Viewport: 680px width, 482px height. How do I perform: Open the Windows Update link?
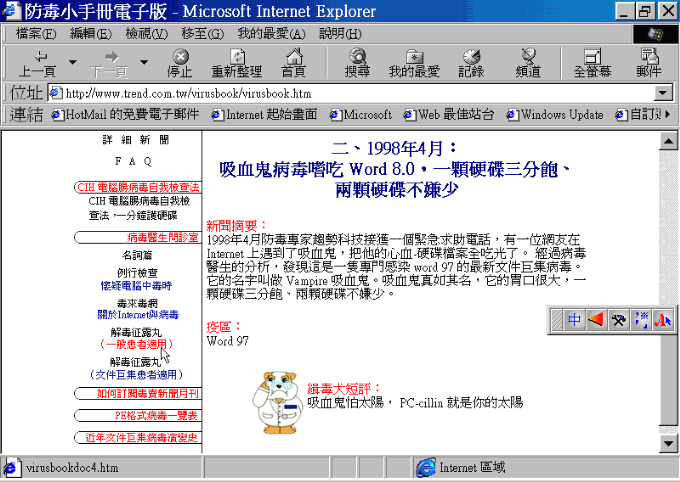point(555,115)
